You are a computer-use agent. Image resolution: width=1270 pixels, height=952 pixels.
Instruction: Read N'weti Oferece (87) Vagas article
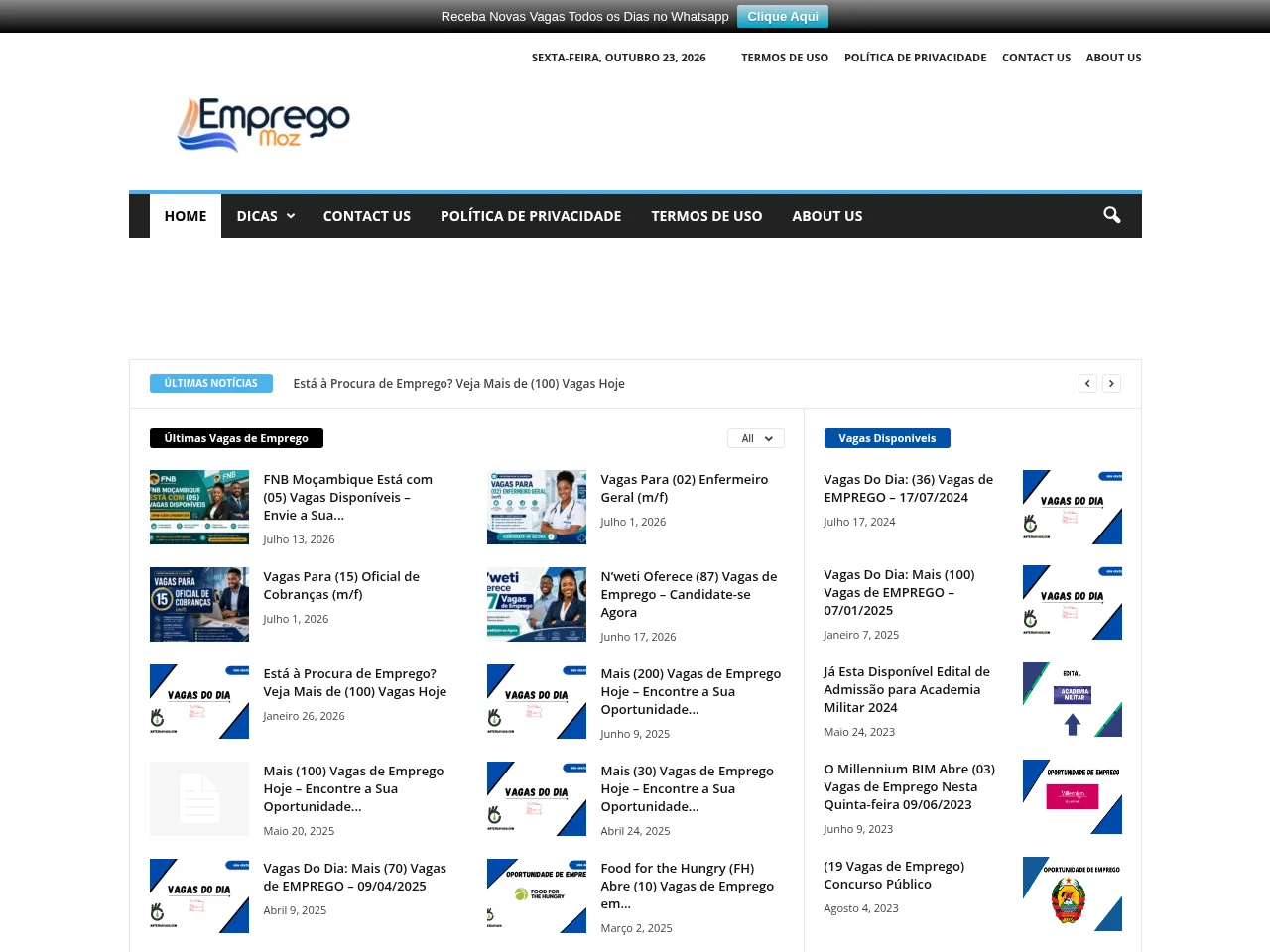689,594
